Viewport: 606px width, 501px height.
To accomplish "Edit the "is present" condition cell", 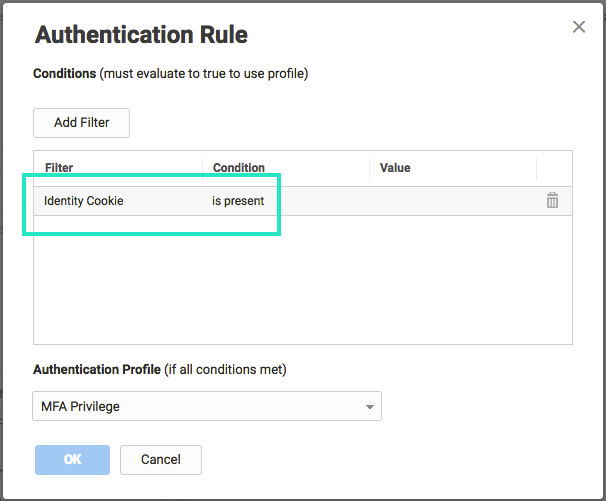I will (x=238, y=201).
